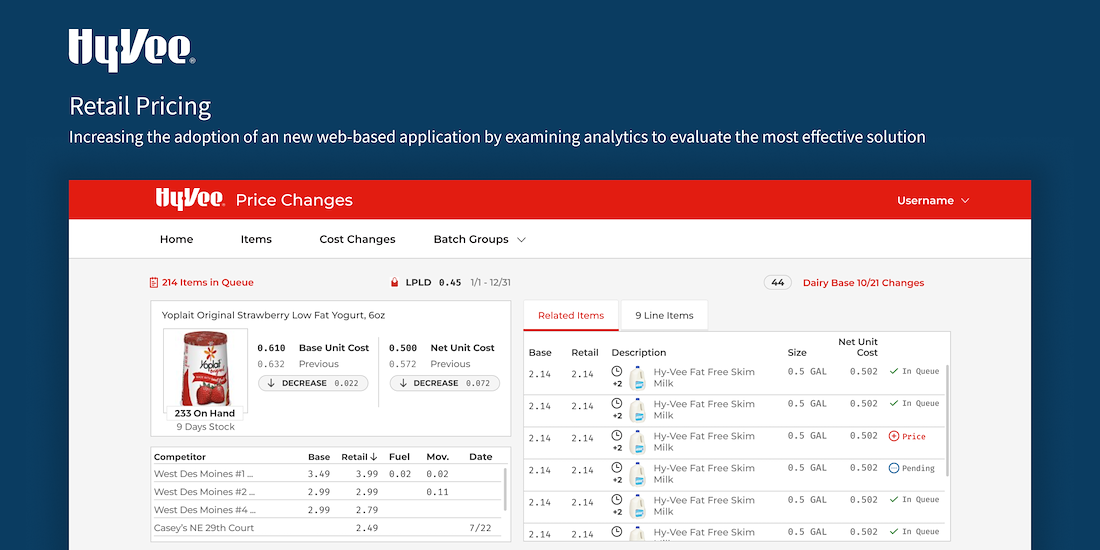Image resolution: width=1100 pixels, height=550 pixels.
Task: Click the Mov. column header
Action: tap(438, 457)
